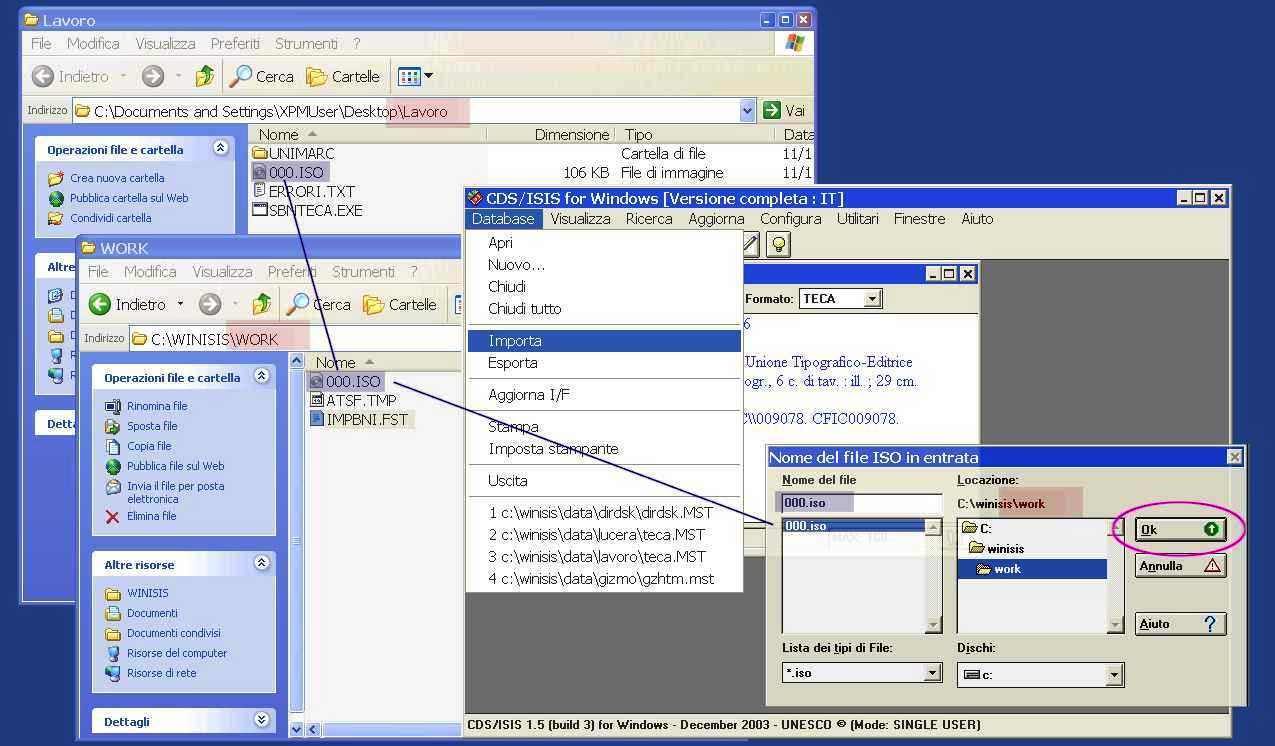
Task: Select the UNIMARC folder in Lavoro window
Action: [293, 153]
